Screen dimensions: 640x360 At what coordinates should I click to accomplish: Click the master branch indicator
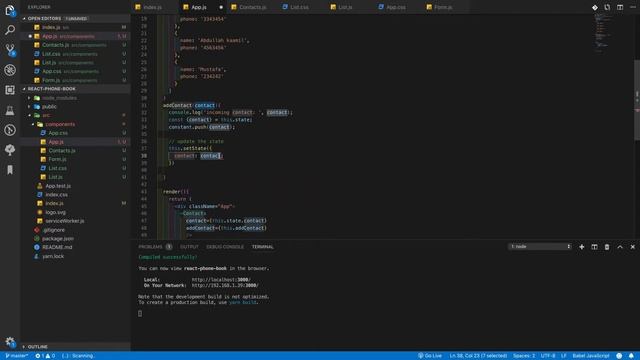coord(16,356)
